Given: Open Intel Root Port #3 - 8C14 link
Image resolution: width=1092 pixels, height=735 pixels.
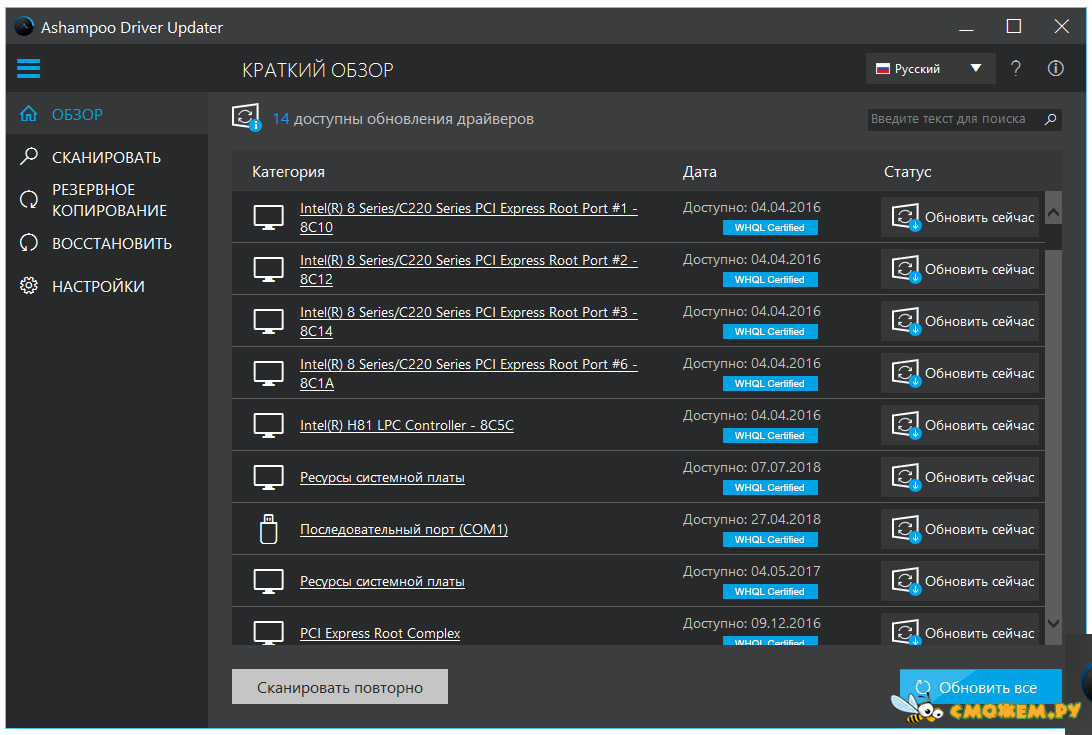Looking at the screenshot, I should pyautogui.click(x=469, y=321).
